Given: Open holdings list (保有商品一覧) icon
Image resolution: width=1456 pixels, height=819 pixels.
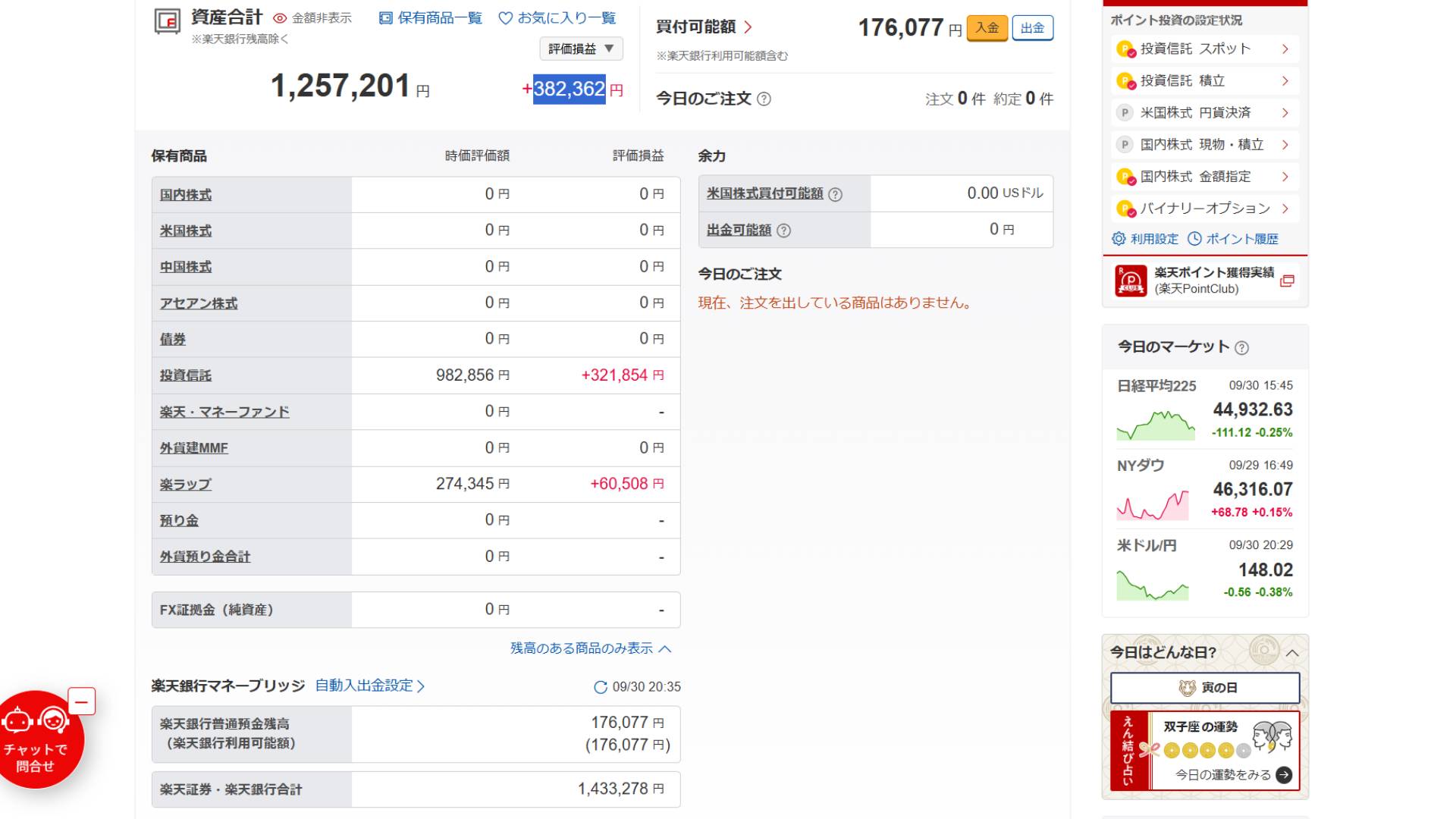Looking at the screenshot, I should [x=385, y=18].
